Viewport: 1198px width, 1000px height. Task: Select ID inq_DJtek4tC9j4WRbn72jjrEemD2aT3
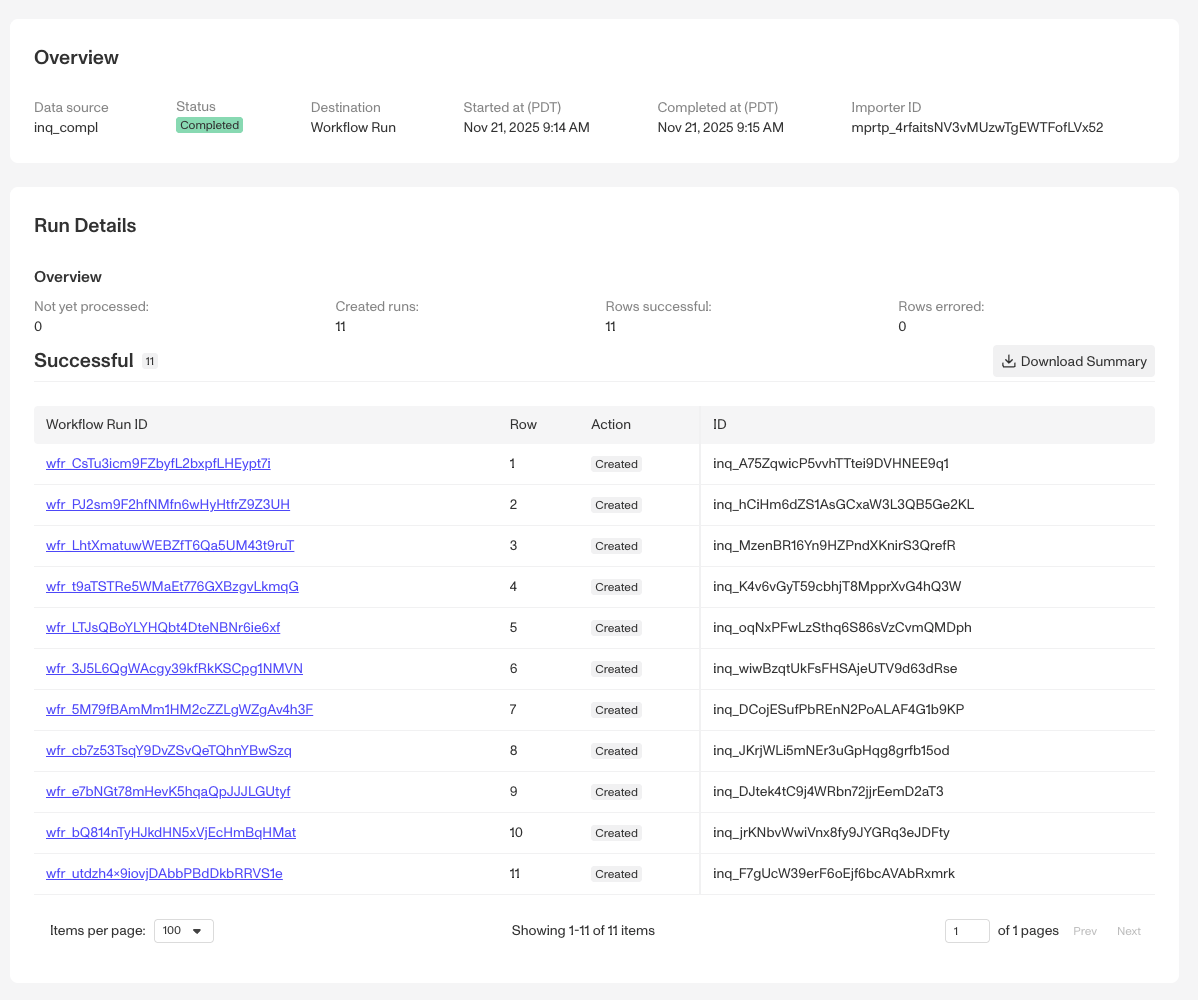click(828, 791)
